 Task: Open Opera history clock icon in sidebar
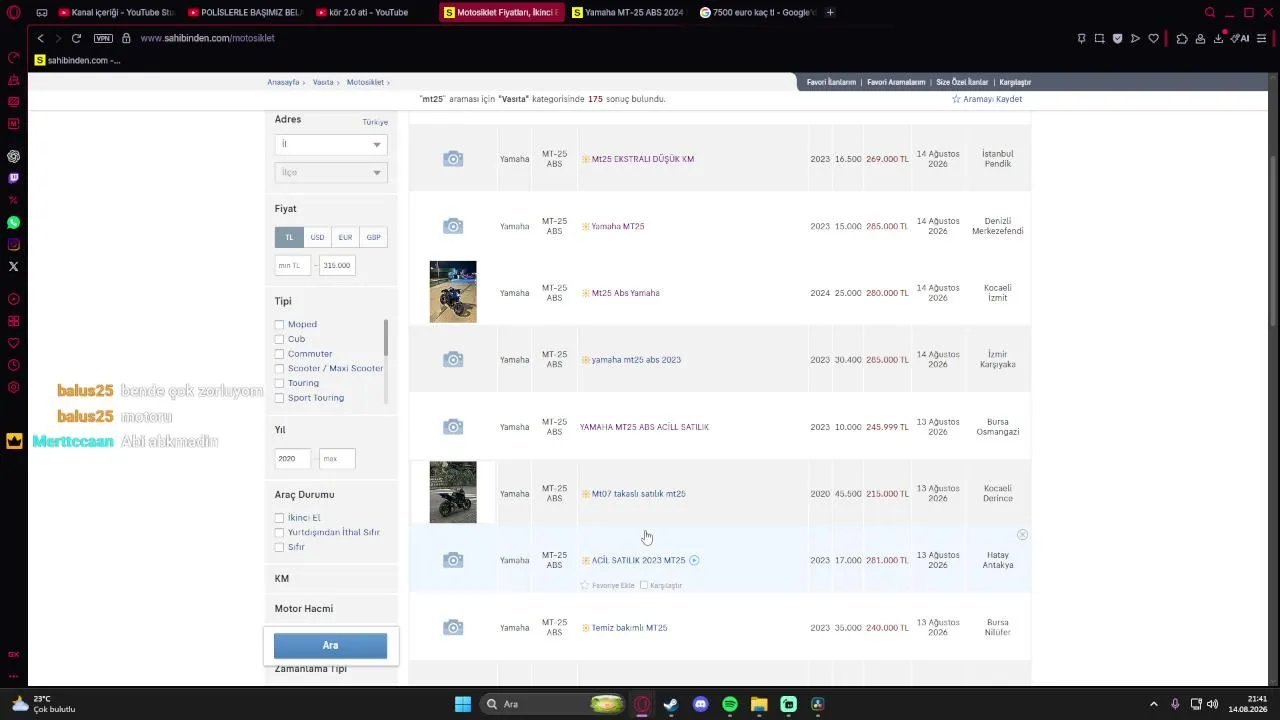pos(13,365)
